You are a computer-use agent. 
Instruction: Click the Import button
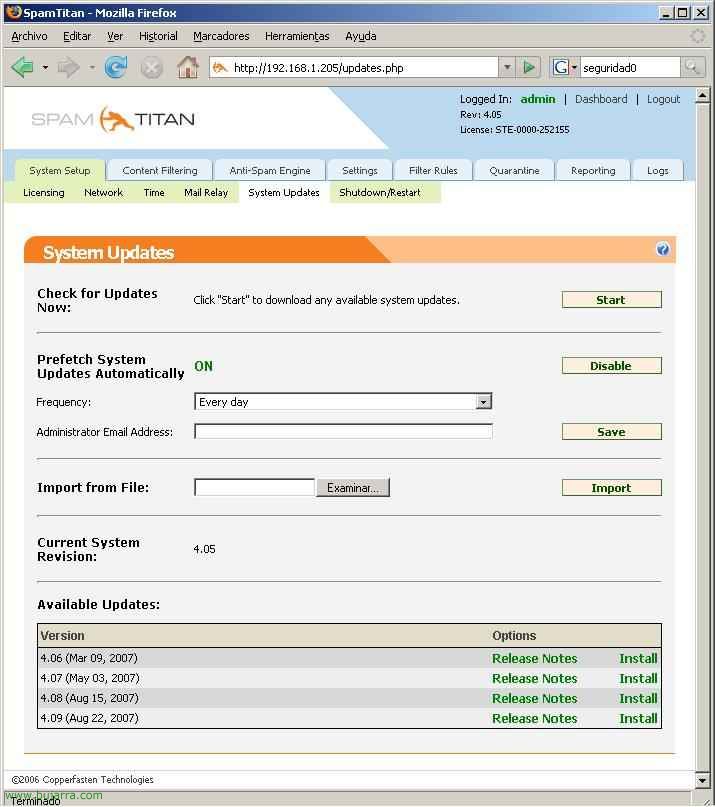pos(612,487)
